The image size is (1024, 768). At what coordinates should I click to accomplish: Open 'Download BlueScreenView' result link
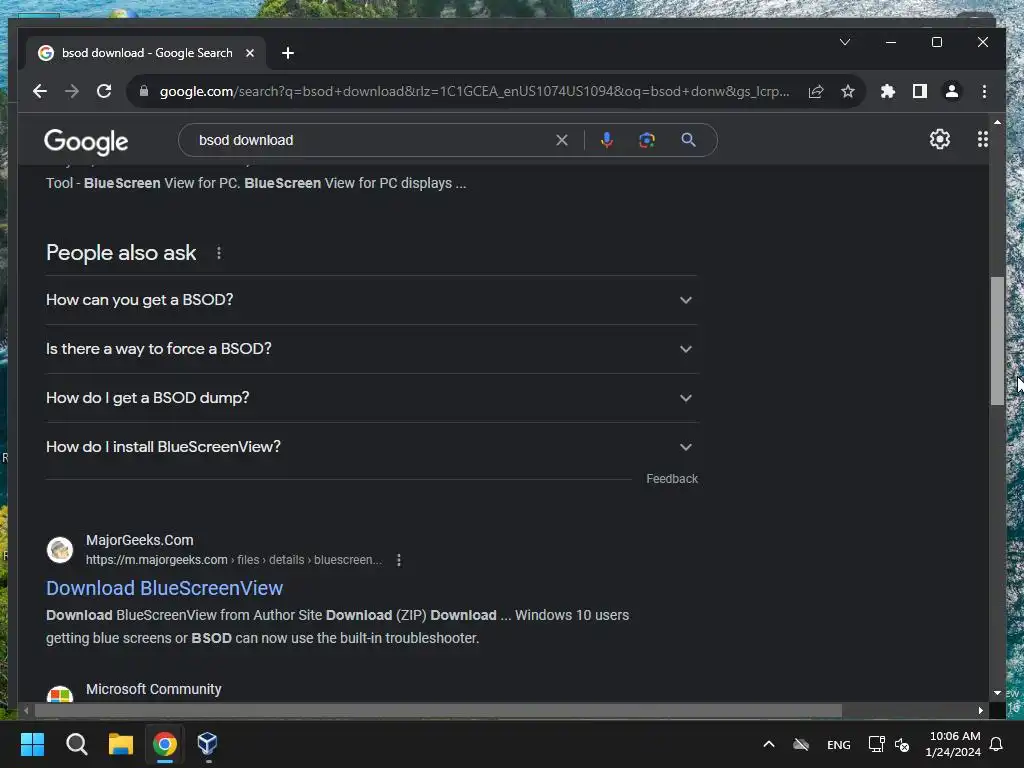(x=165, y=588)
